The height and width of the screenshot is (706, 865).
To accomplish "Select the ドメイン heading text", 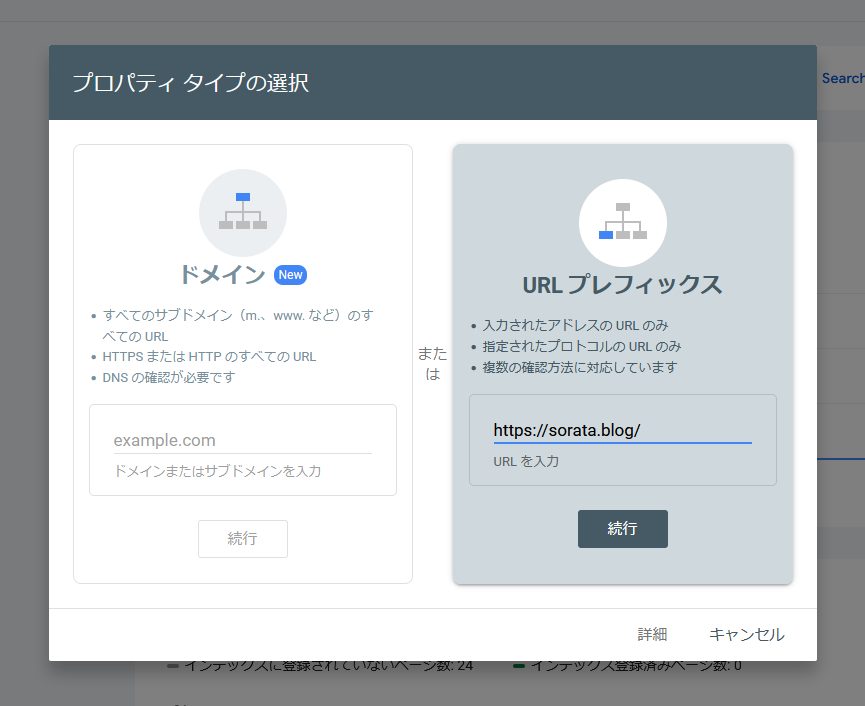I will pos(223,275).
